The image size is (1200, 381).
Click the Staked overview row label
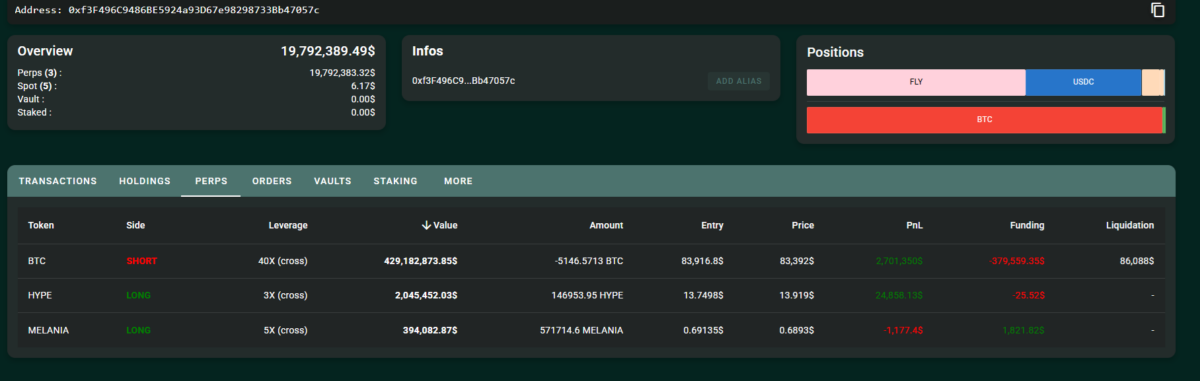pos(34,112)
